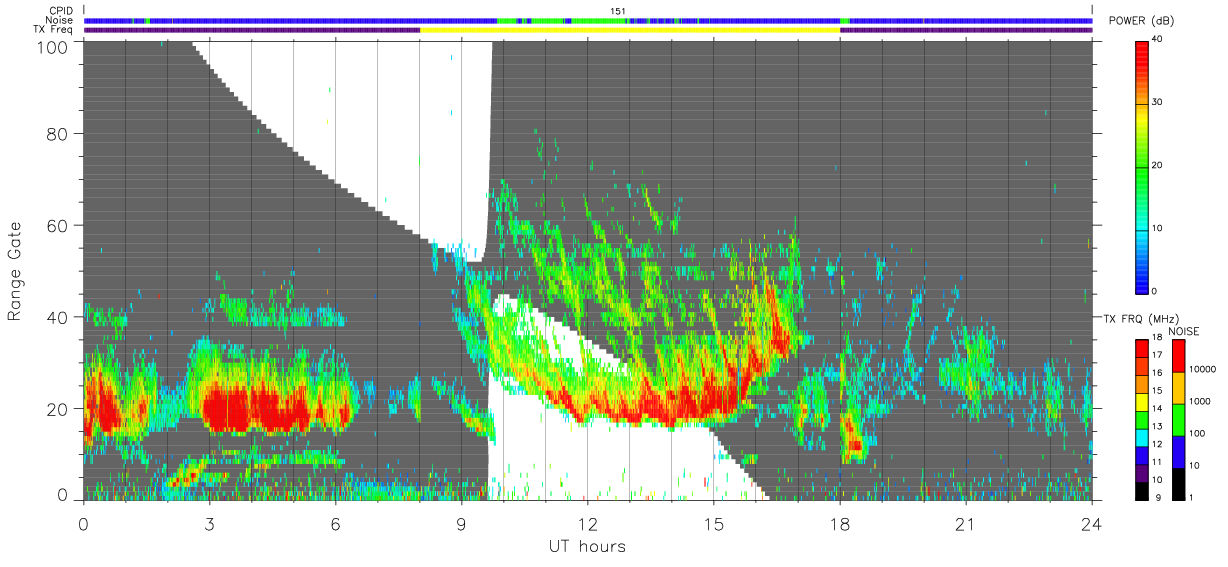1228x567 pixels.
Task: Click x-axis tick label "9"
Action: (x=461, y=524)
